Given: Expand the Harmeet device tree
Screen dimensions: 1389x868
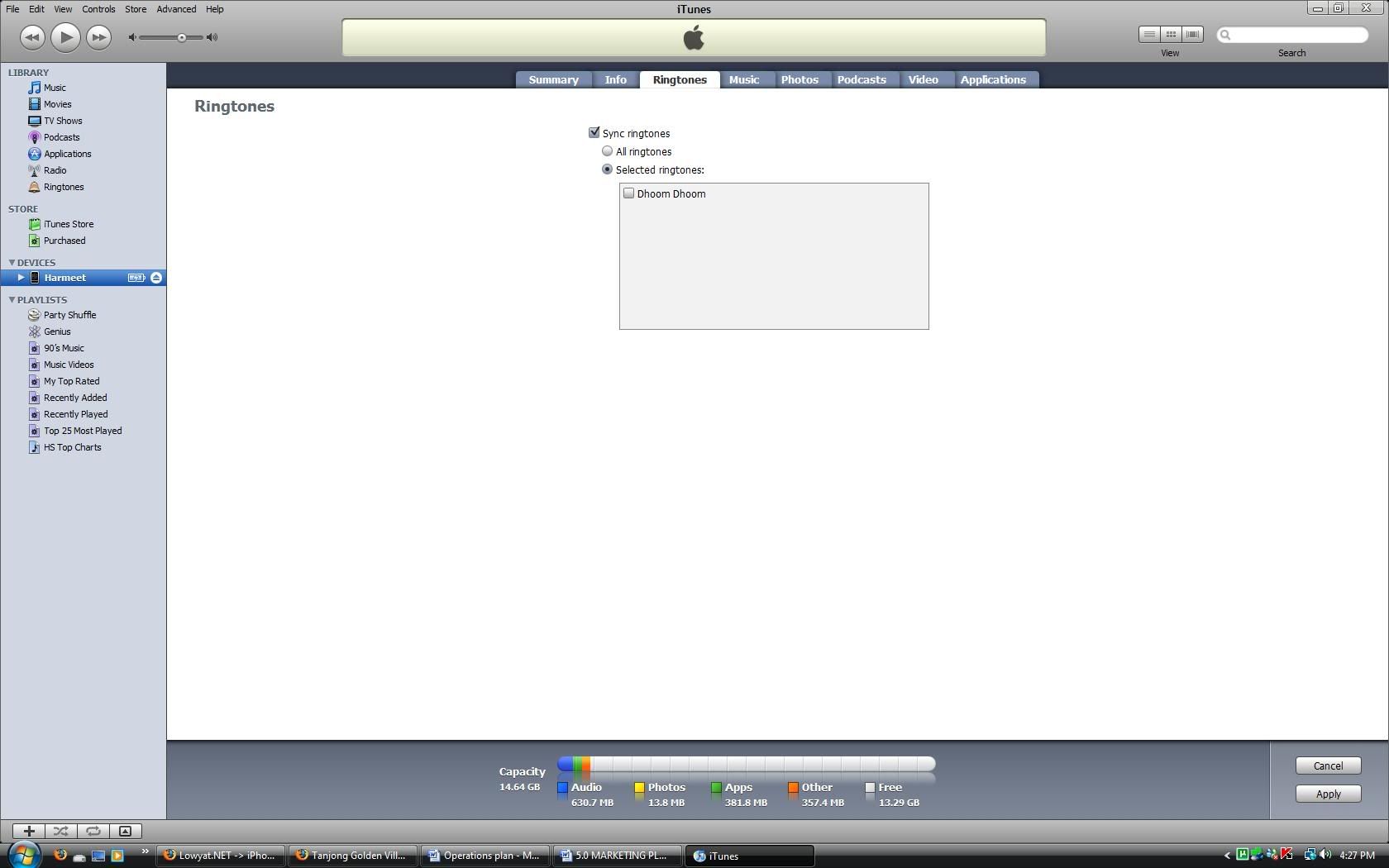Looking at the screenshot, I should (x=21, y=278).
